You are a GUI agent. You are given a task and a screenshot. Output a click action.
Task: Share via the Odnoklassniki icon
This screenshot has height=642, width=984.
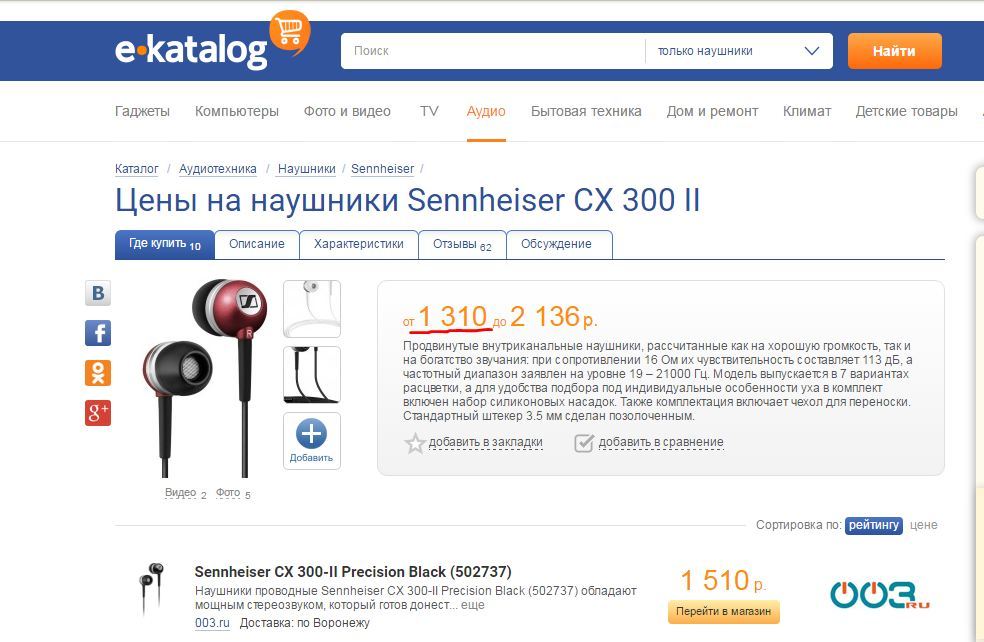click(98, 373)
